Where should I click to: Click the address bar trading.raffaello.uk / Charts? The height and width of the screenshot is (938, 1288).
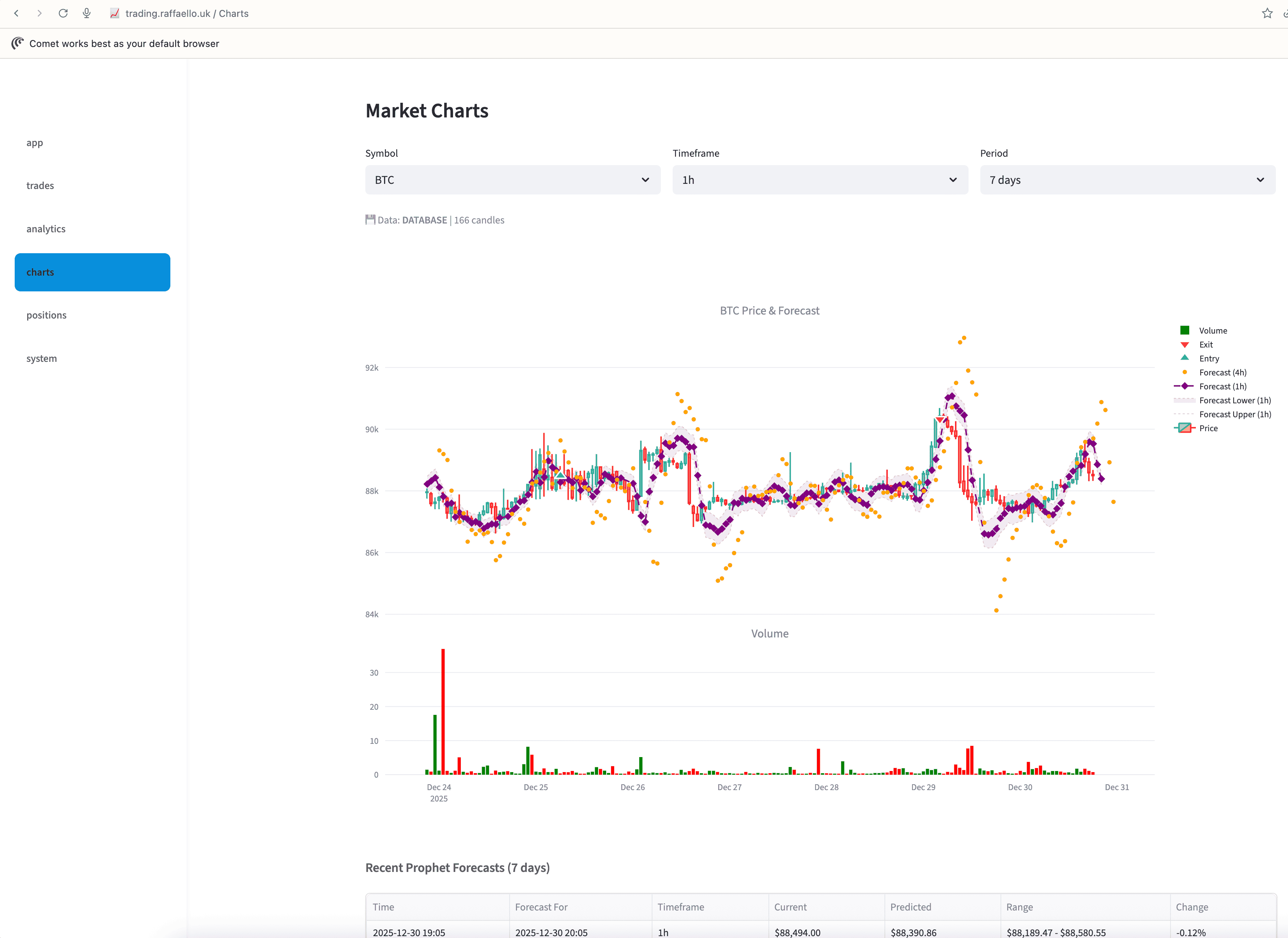(x=187, y=13)
